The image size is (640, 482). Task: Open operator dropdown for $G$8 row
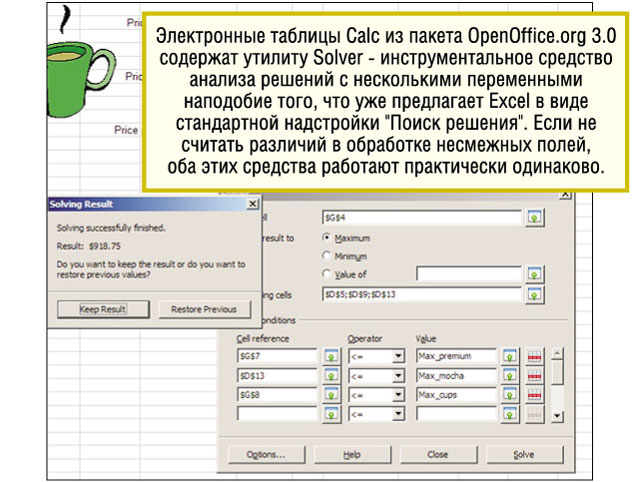click(398, 395)
